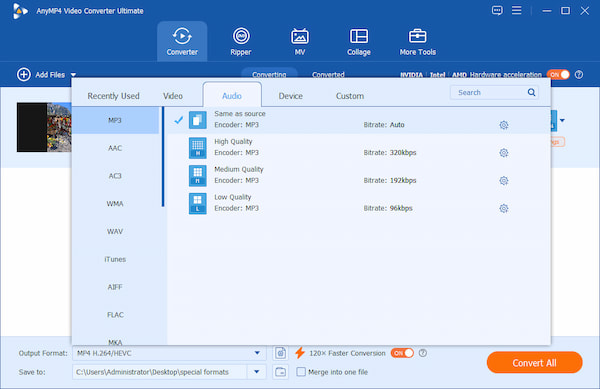Select WAV format in sidebar
This screenshot has width=600, height=389.
(x=115, y=231)
